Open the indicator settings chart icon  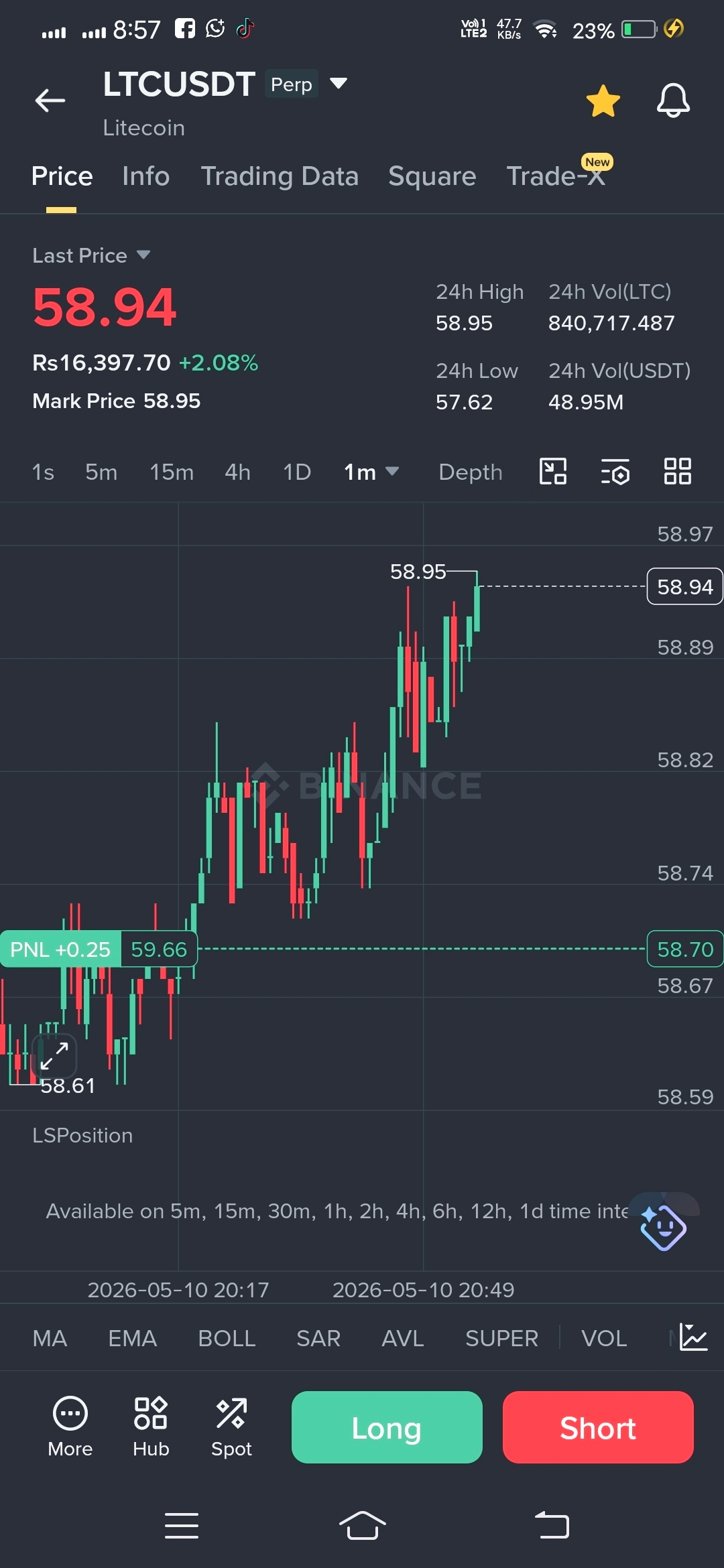pos(693,1337)
